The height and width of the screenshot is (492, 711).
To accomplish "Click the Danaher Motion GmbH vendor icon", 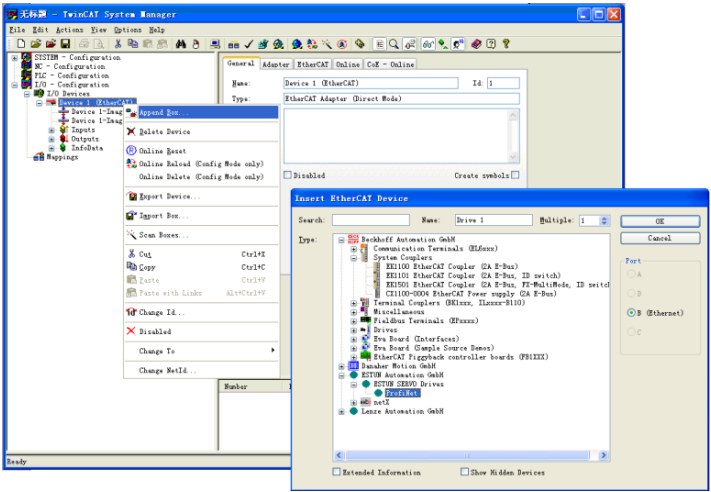I will pos(353,366).
